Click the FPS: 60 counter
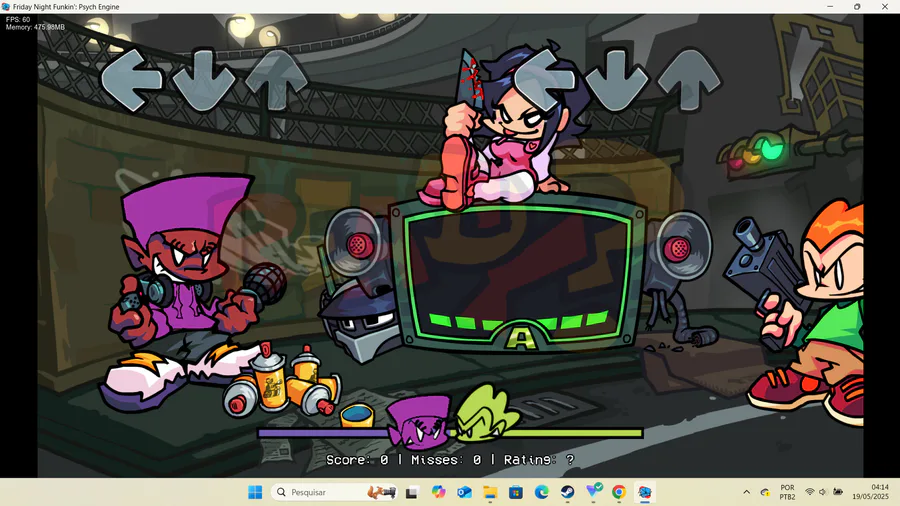 (18, 20)
